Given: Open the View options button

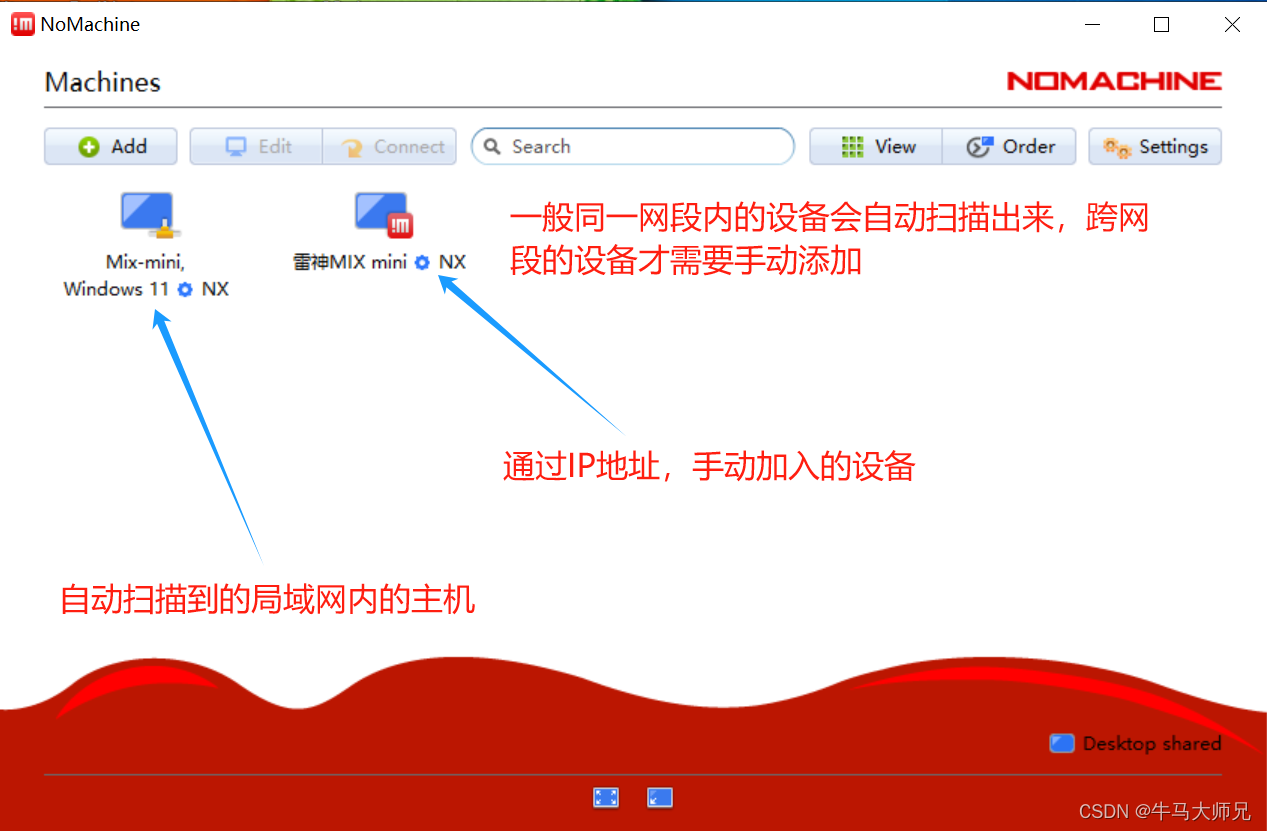Looking at the screenshot, I should coord(876,146).
